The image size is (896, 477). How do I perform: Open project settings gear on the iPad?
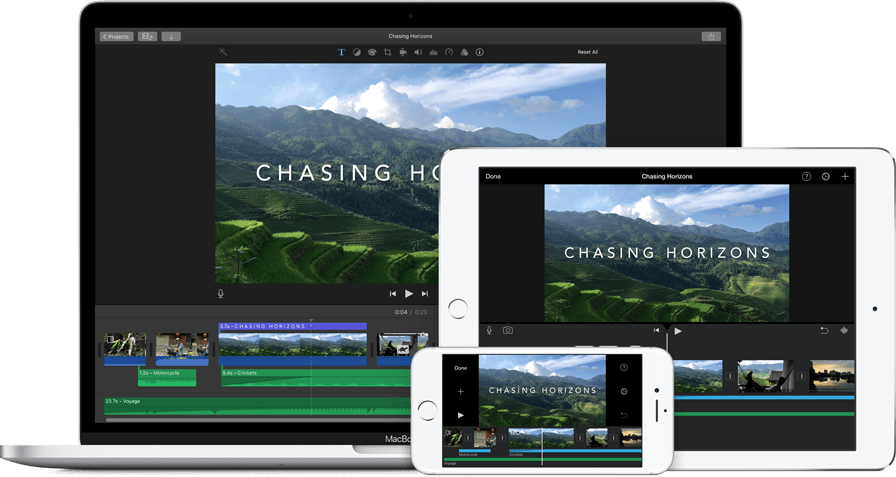(x=826, y=177)
